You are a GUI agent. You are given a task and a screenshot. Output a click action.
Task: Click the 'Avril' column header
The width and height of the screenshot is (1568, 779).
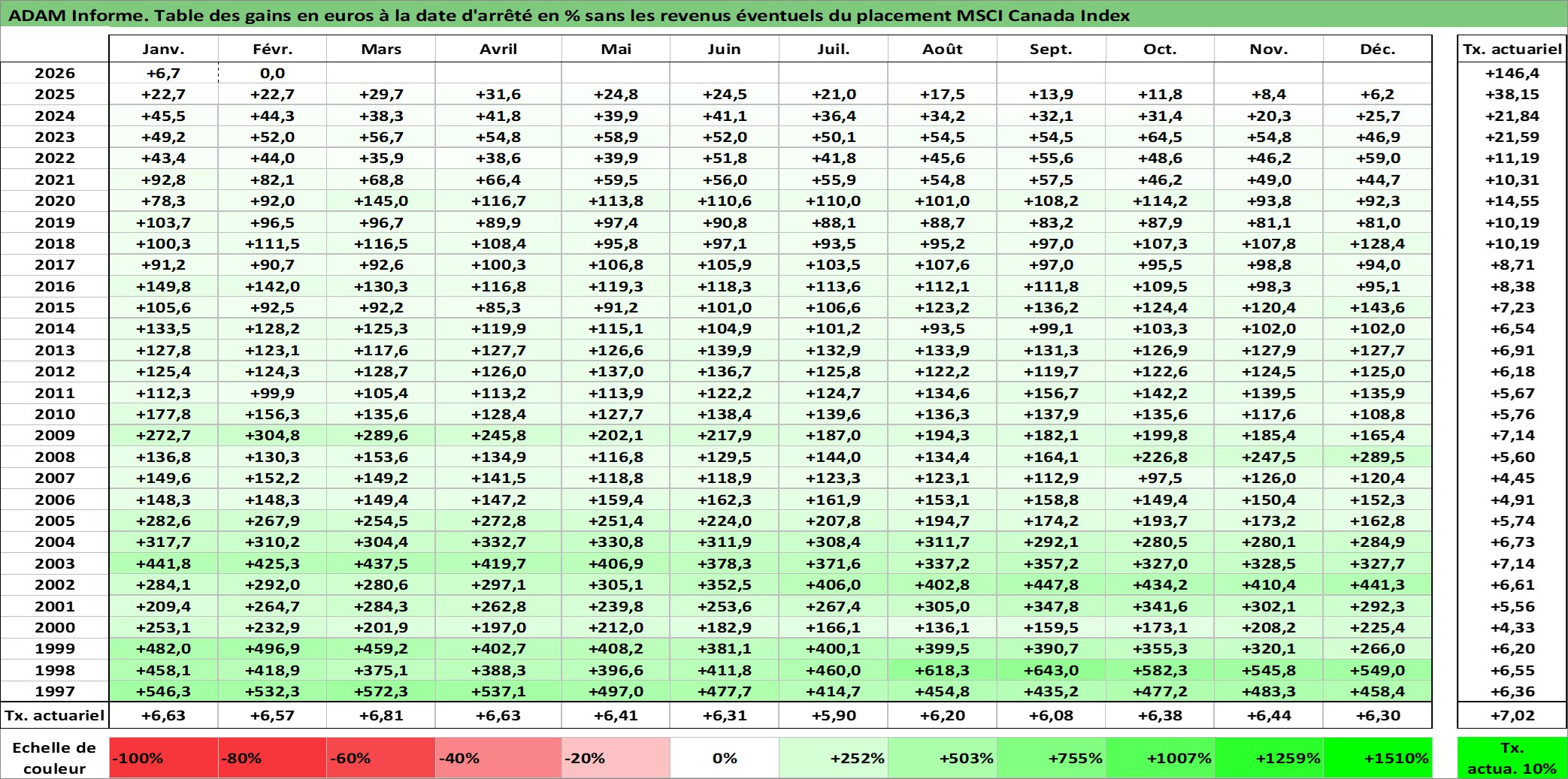point(498,49)
